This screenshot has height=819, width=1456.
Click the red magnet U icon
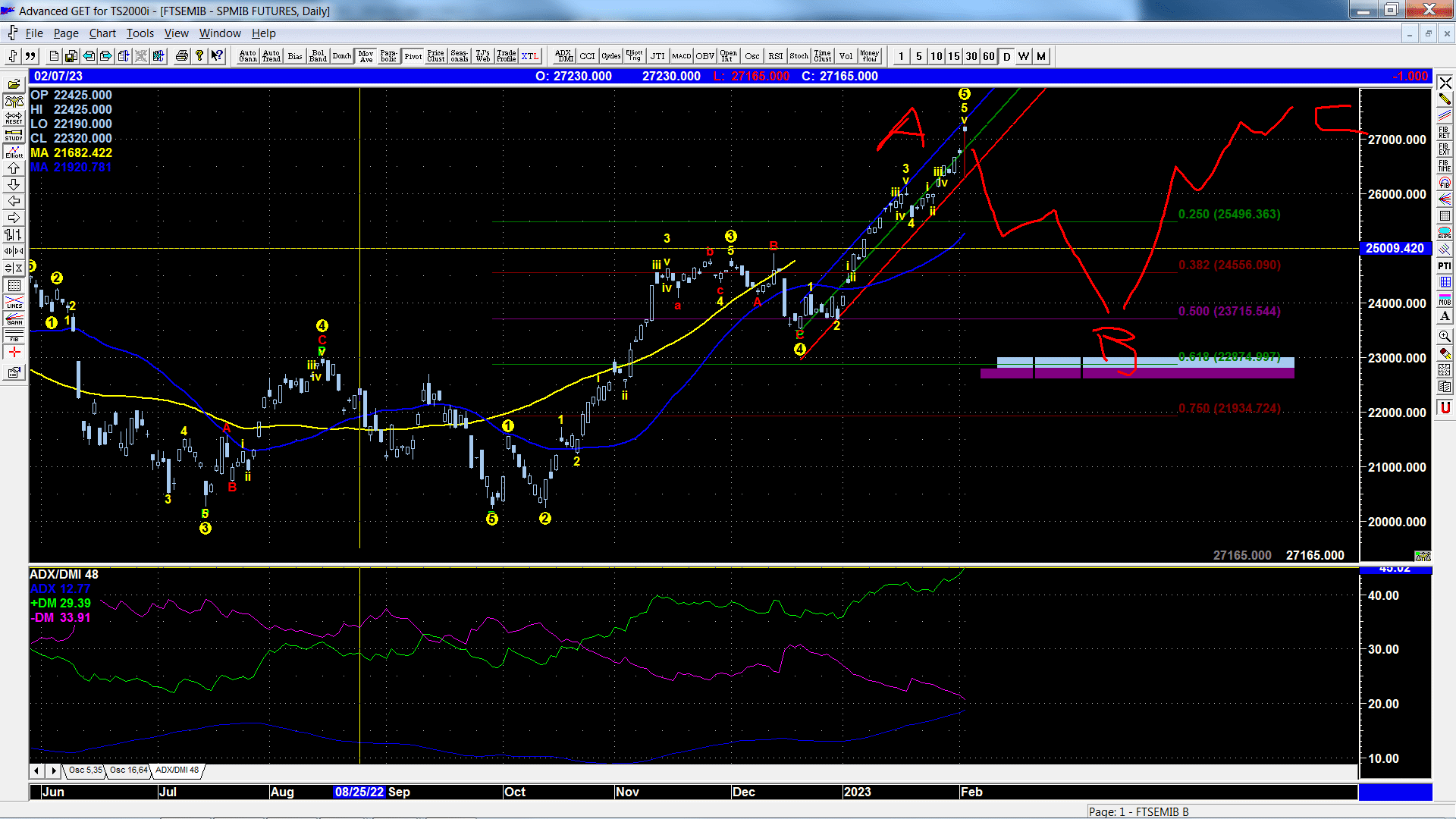(x=1445, y=407)
